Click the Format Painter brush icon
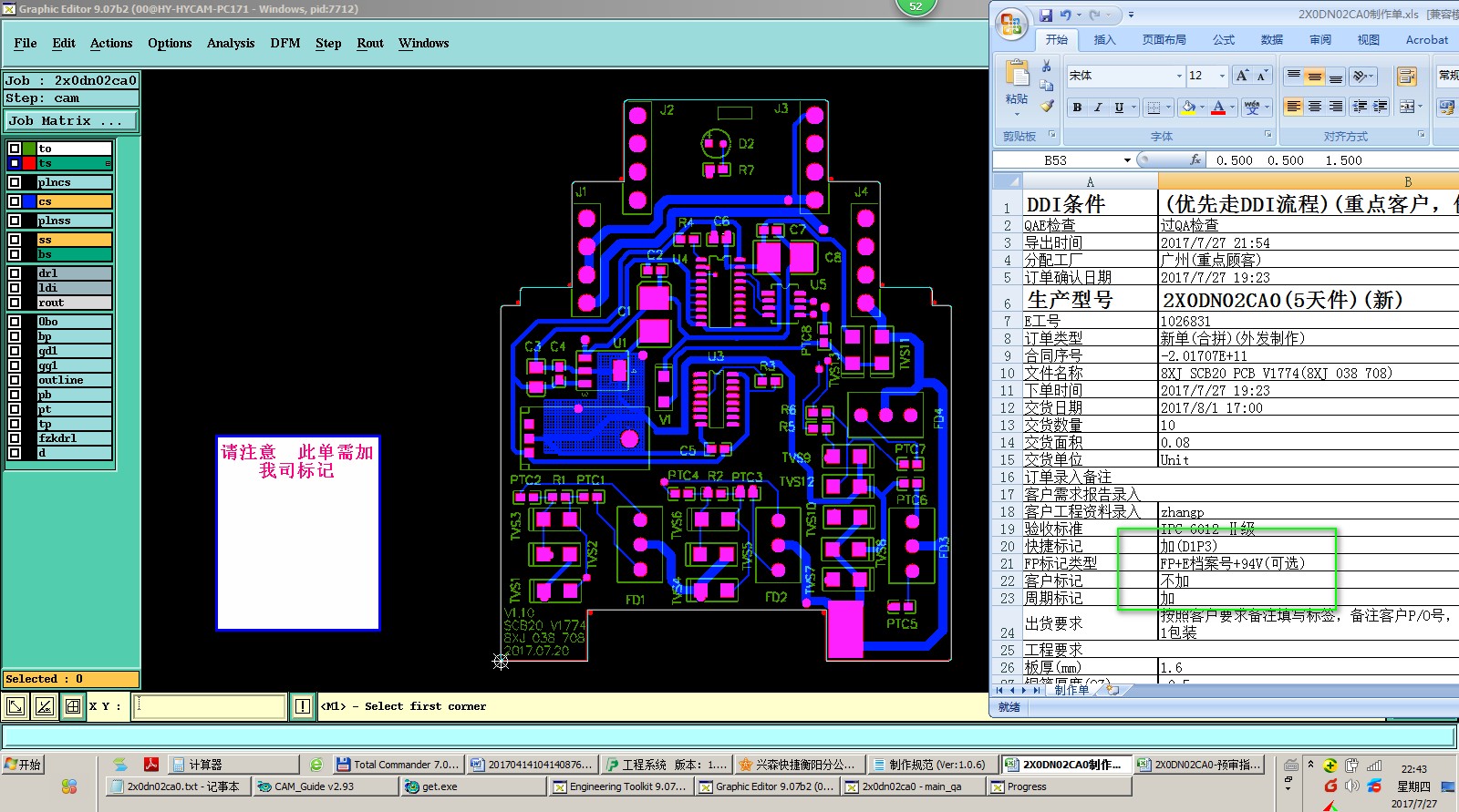Image resolution: width=1459 pixels, height=812 pixels. [x=1047, y=106]
